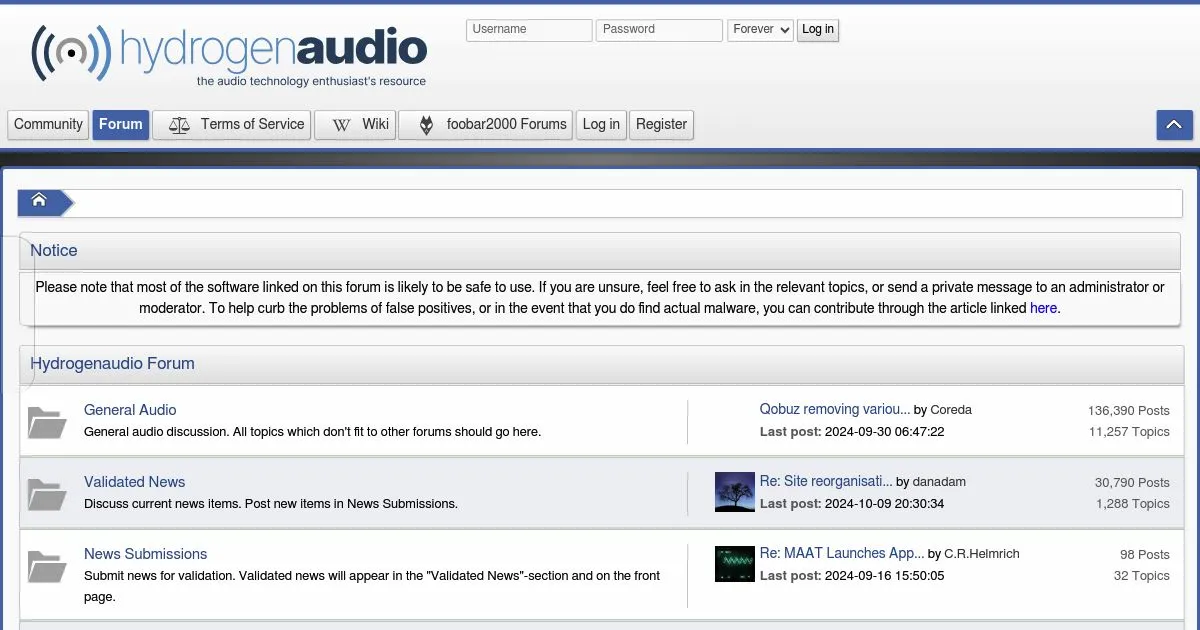Open C.R.Helmrich's waveform avatar thumbnail

(735, 564)
